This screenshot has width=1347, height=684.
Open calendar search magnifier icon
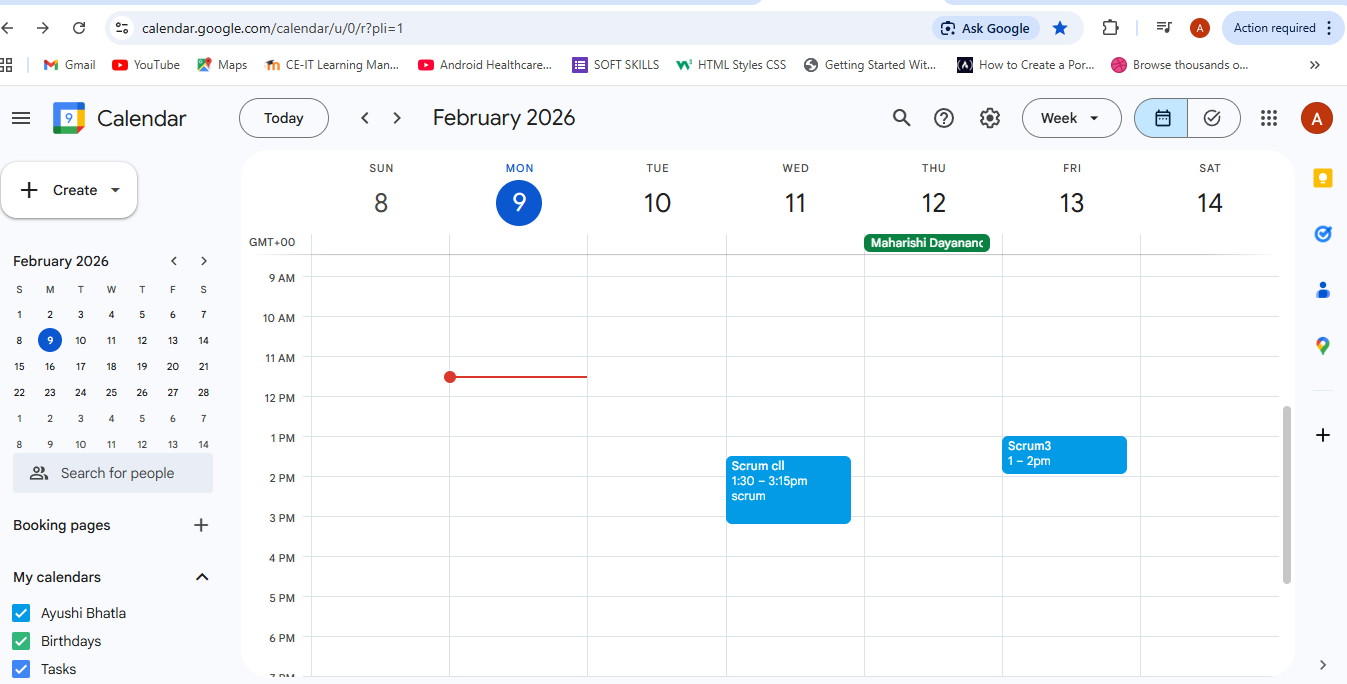click(x=901, y=118)
